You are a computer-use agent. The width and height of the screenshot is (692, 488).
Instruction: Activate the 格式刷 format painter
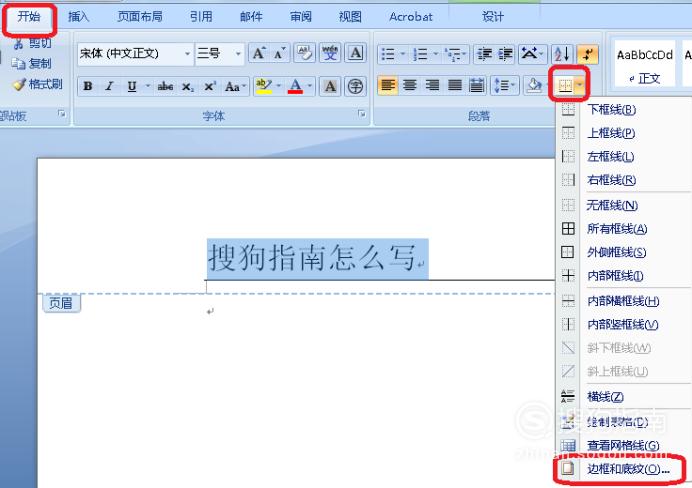click(38, 84)
